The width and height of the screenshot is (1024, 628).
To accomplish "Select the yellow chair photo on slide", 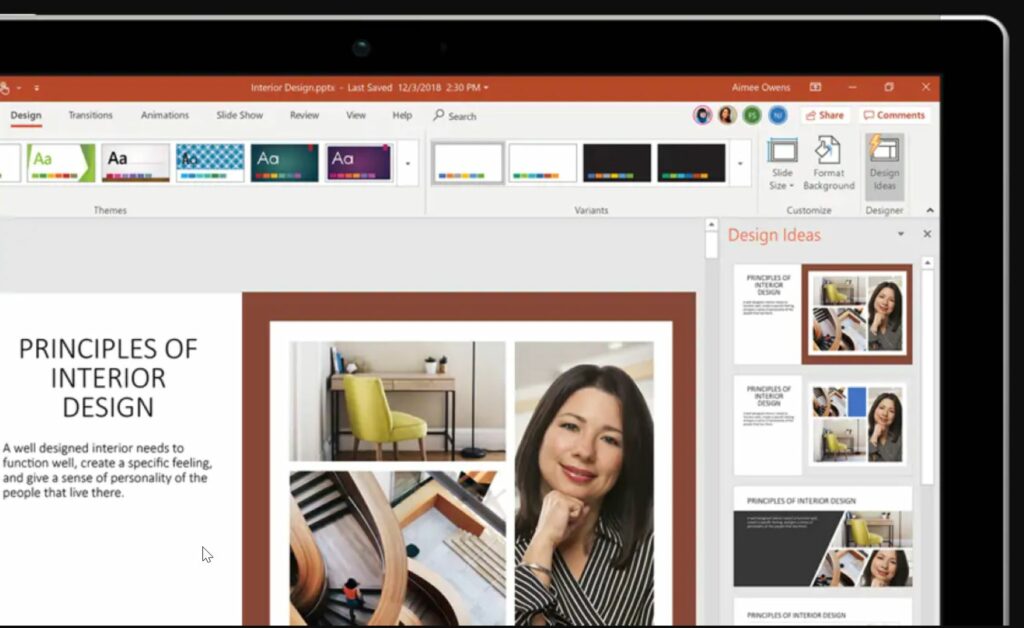I will (398, 401).
